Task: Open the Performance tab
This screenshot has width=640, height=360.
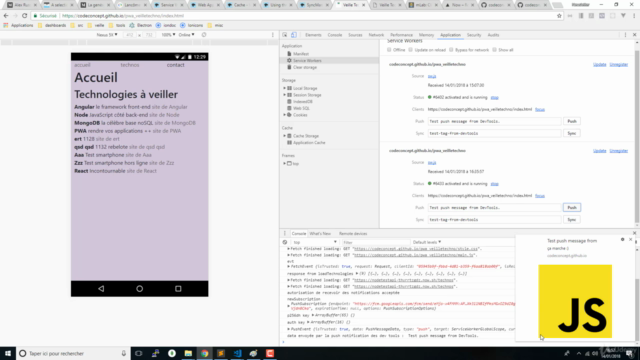Action: pyautogui.click(x=402, y=35)
